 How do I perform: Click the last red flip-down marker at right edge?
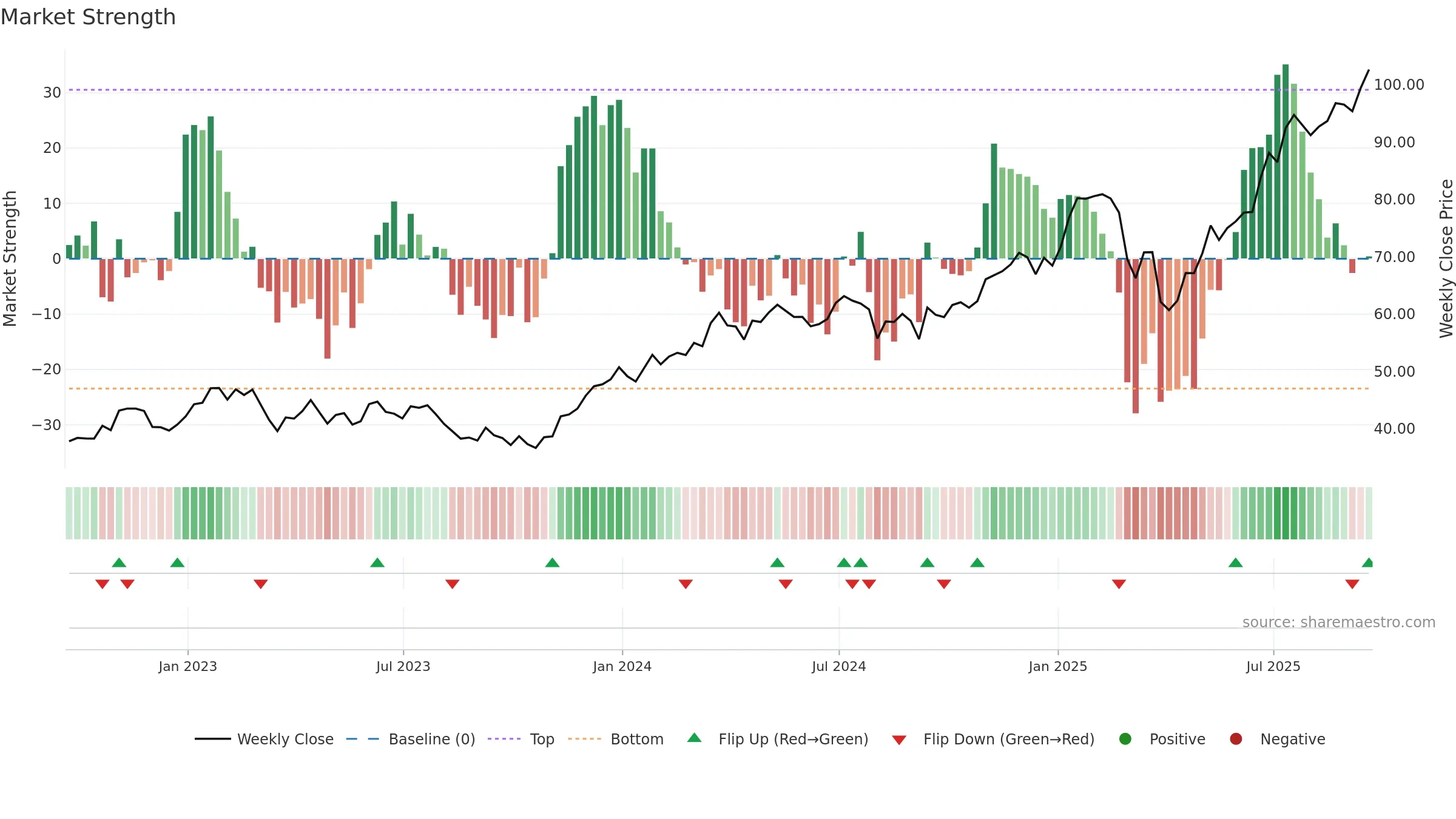tap(1352, 584)
